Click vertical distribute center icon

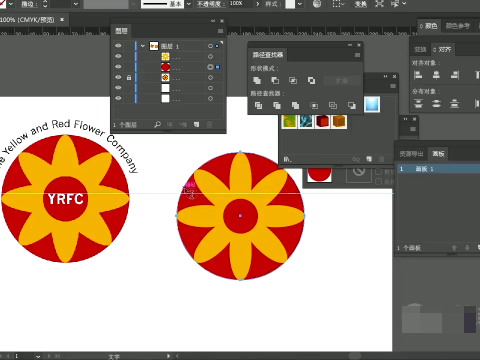[436, 104]
